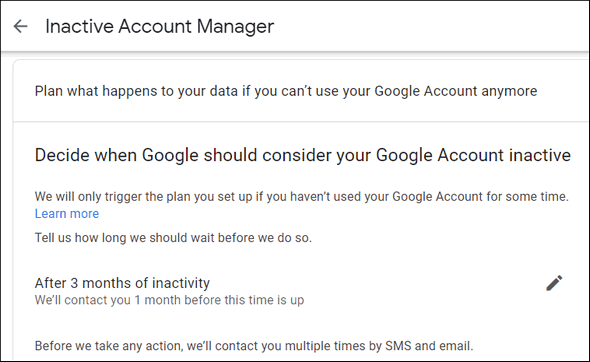Click the word 'Manager' in the title bar

point(236,26)
